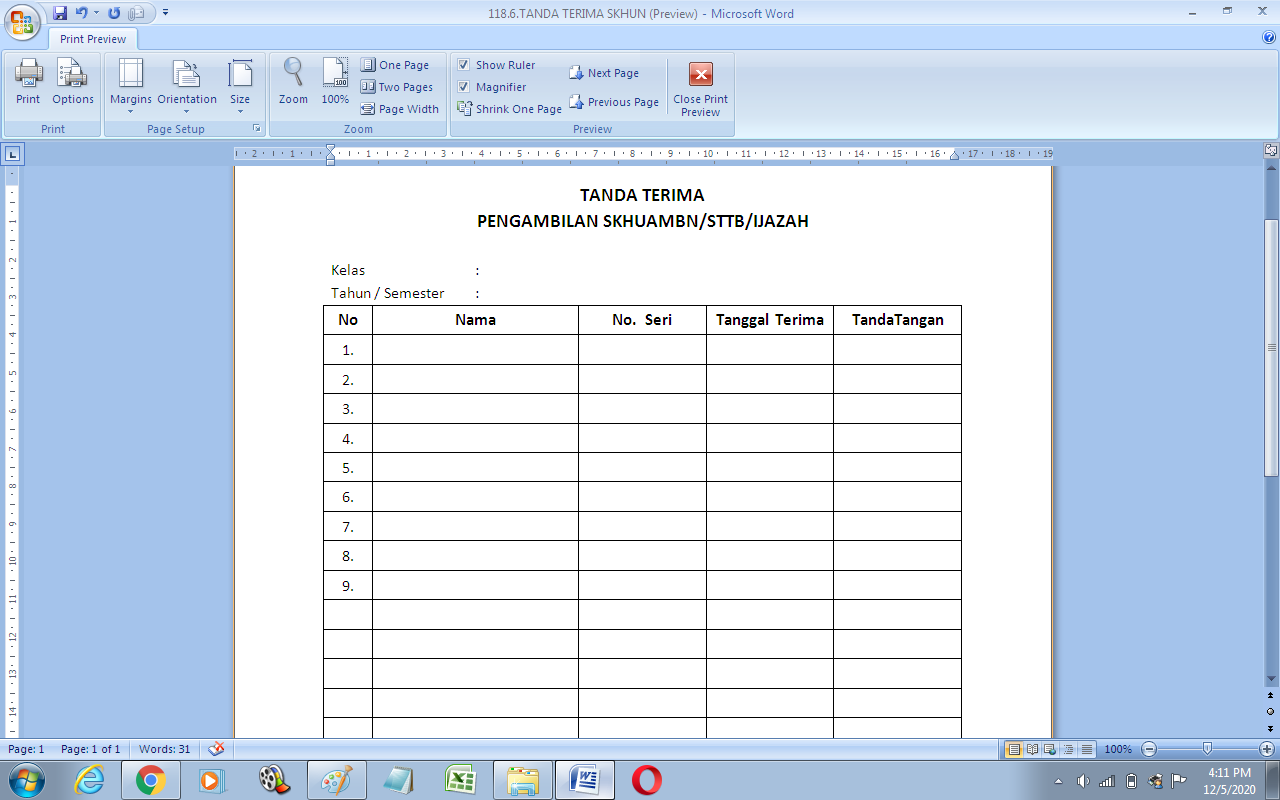Screen dimensions: 1280x800
Task: Click the zoom in plus button
Action: (x=1267, y=749)
